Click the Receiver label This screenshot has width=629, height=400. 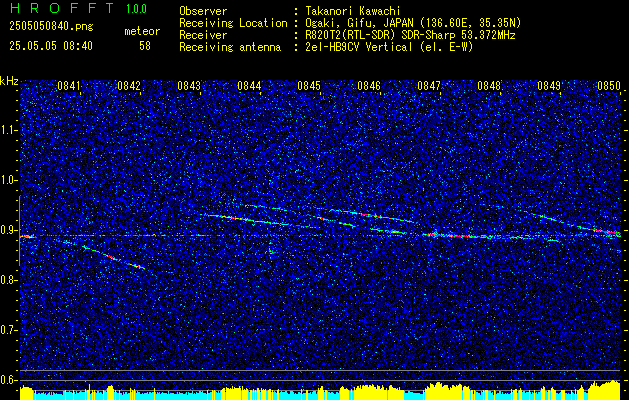pos(203,35)
